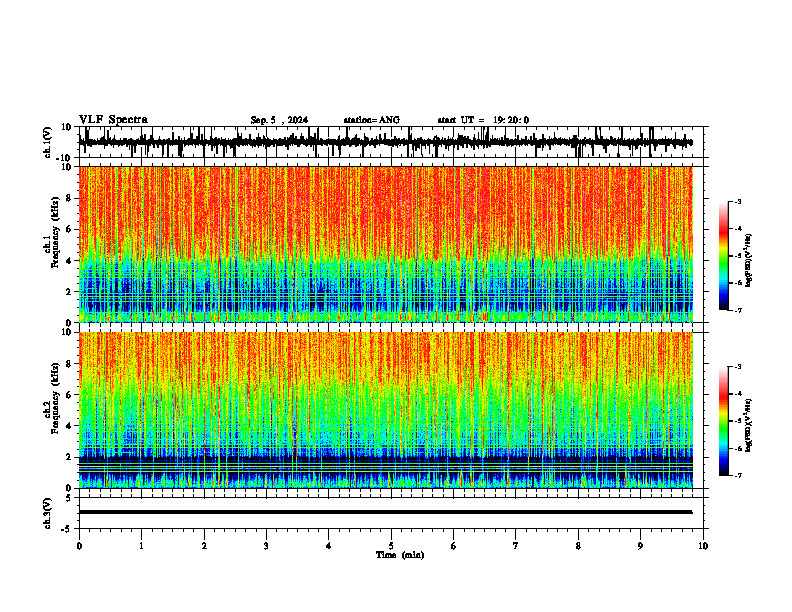This screenshot has width=792, height=612.
Task: Click the "0" tick on time axis
Action: 79,546
